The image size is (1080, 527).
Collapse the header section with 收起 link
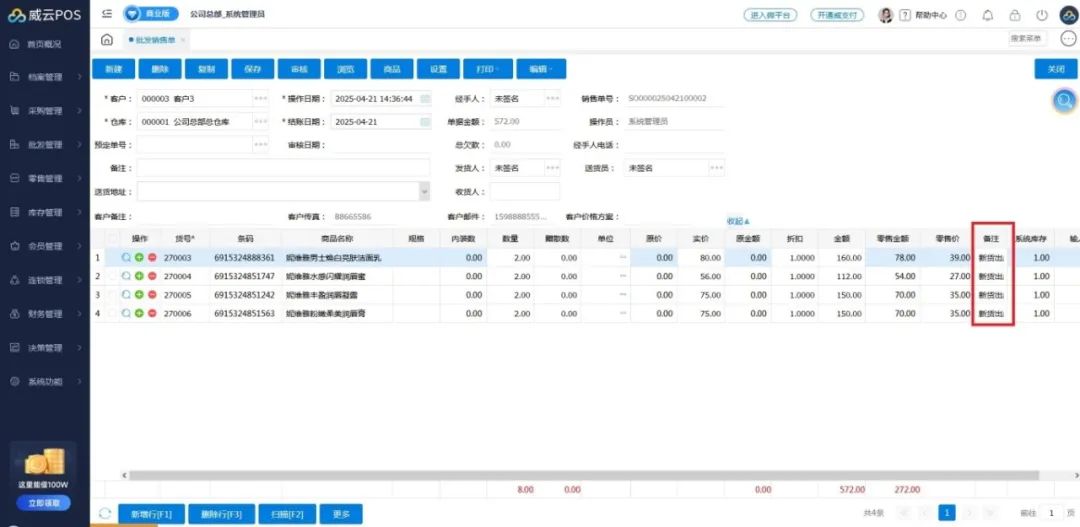[x=738, y=221]
